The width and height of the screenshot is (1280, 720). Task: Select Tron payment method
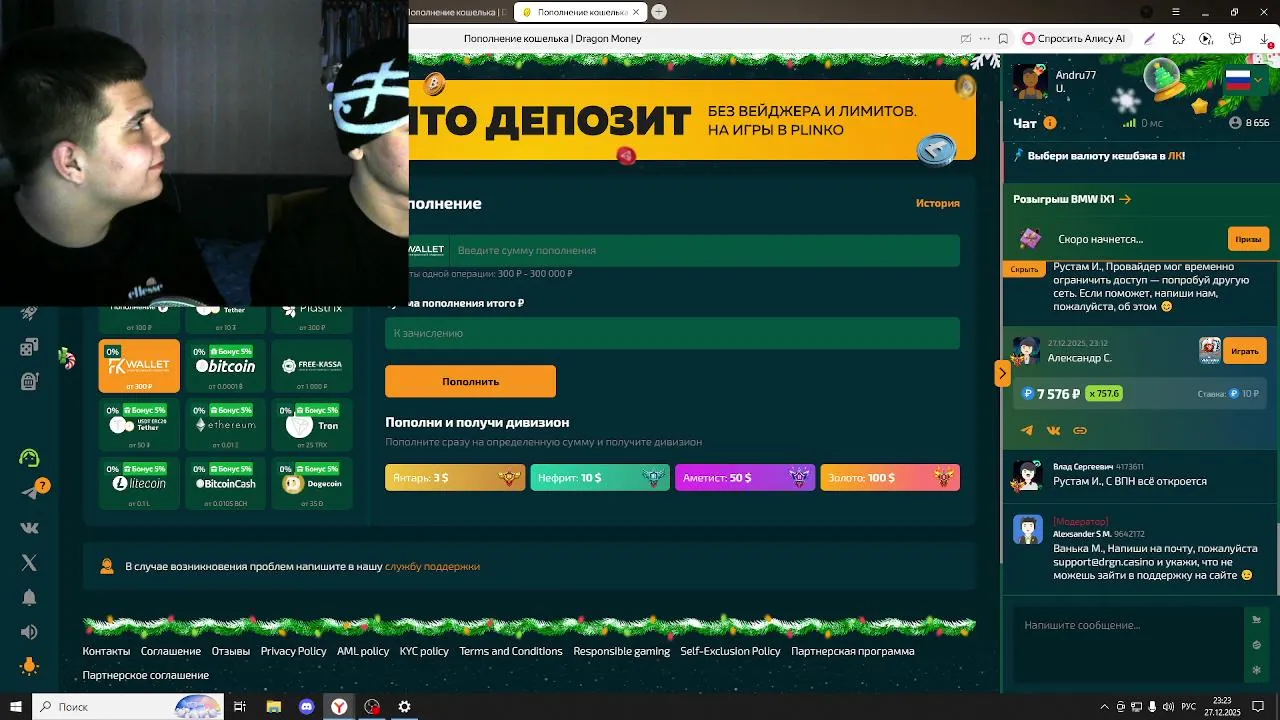tap(312, 425)
